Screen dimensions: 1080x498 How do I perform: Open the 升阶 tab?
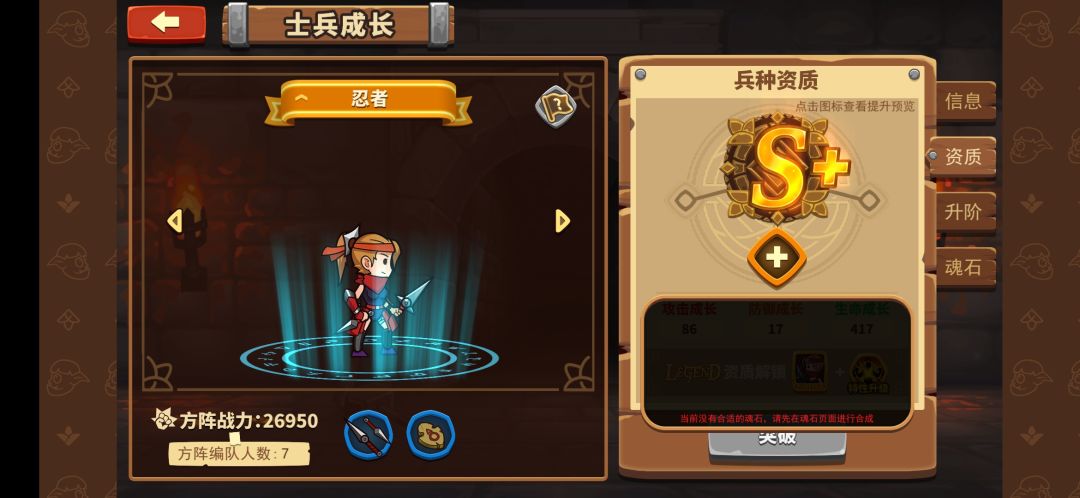964,212
